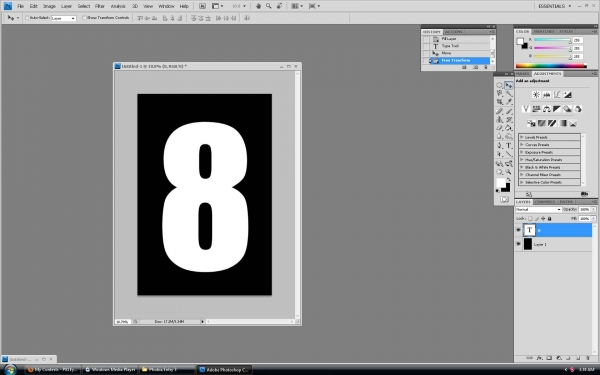Switch to the Channels tab
Image resolution: width=600 pixels, height=375 pixels.
[545, 202]
